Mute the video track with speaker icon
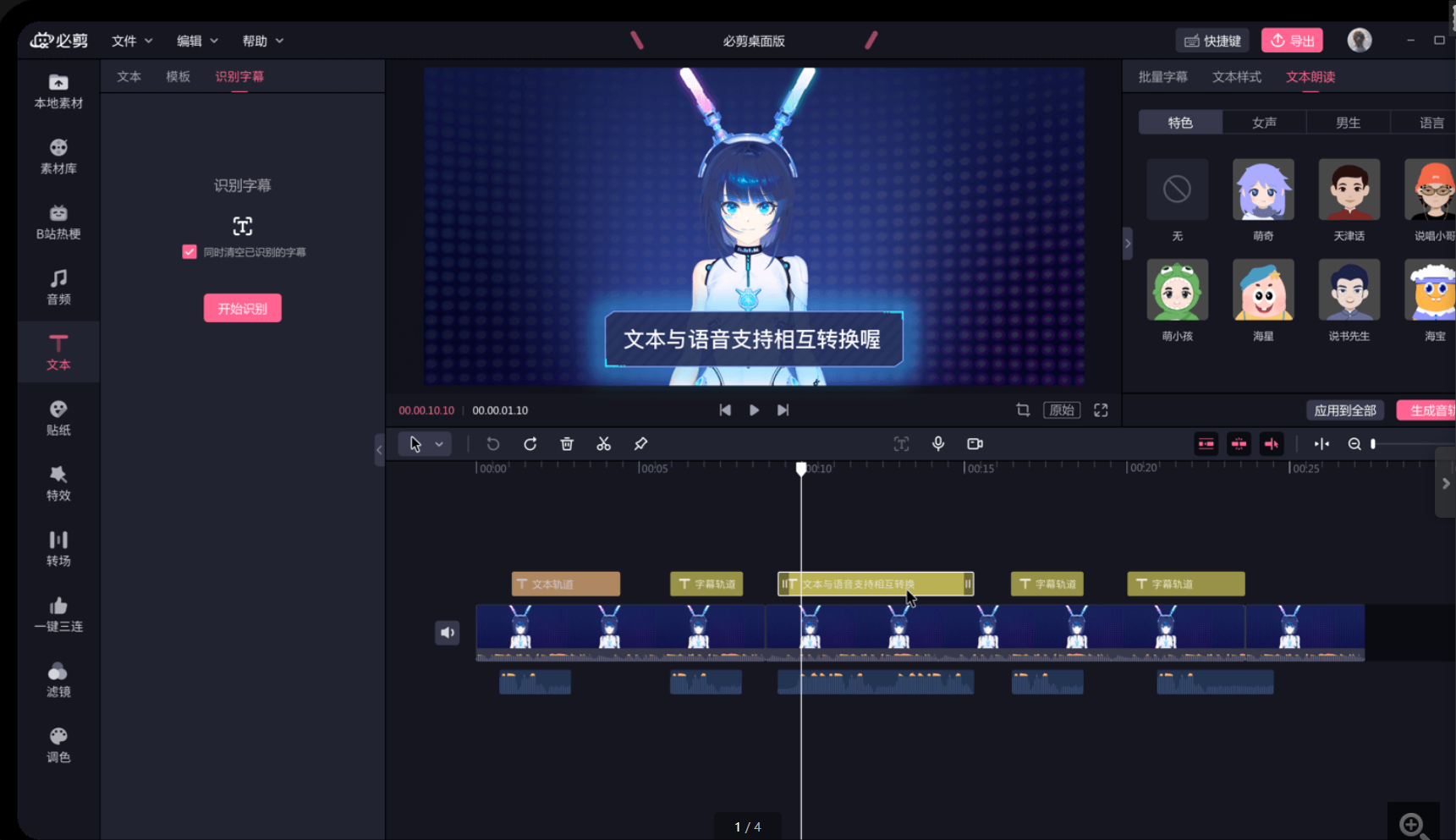 tap(447, 633)
